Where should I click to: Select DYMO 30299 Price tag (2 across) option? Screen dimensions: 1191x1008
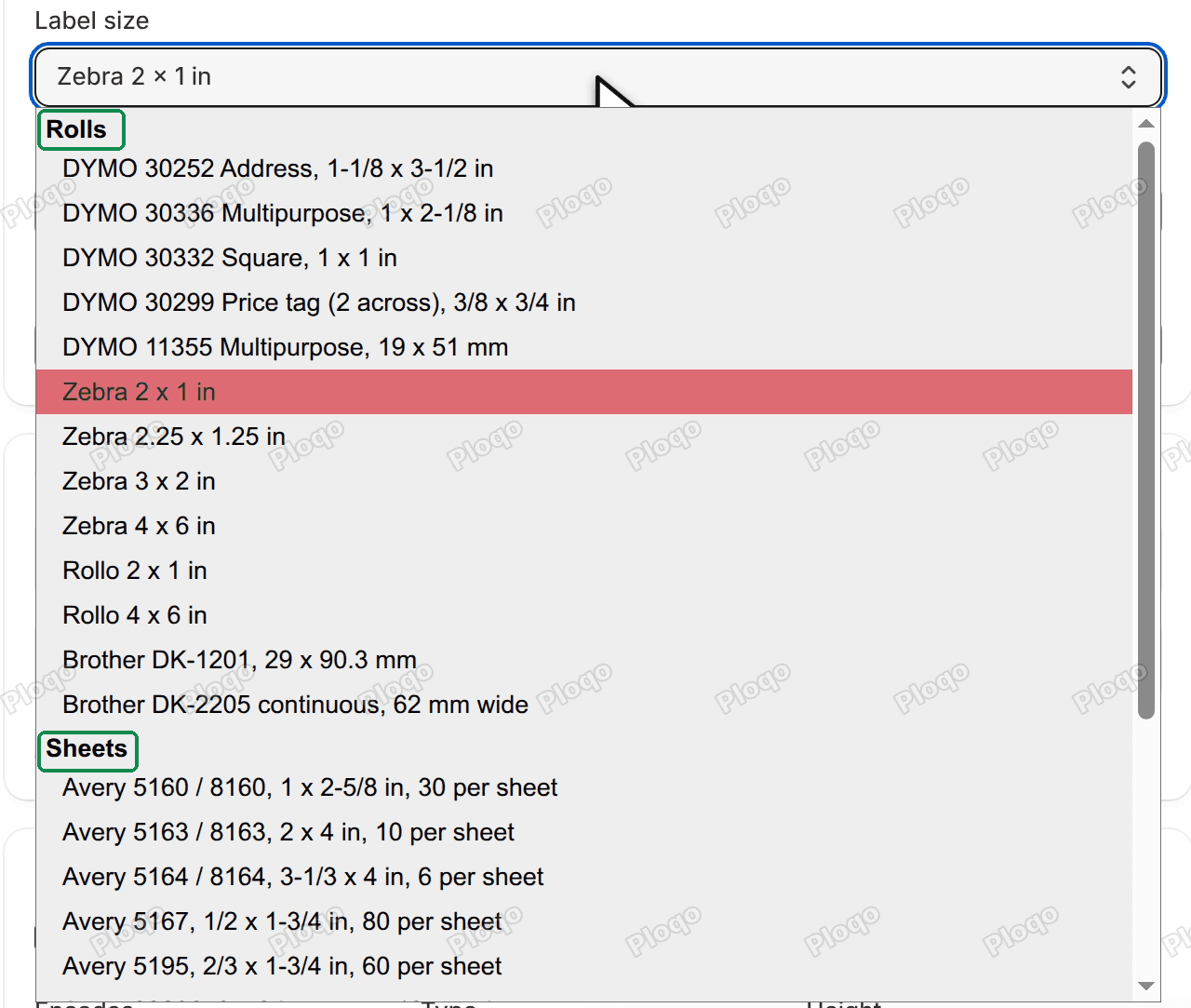click(x=584, y=302)
